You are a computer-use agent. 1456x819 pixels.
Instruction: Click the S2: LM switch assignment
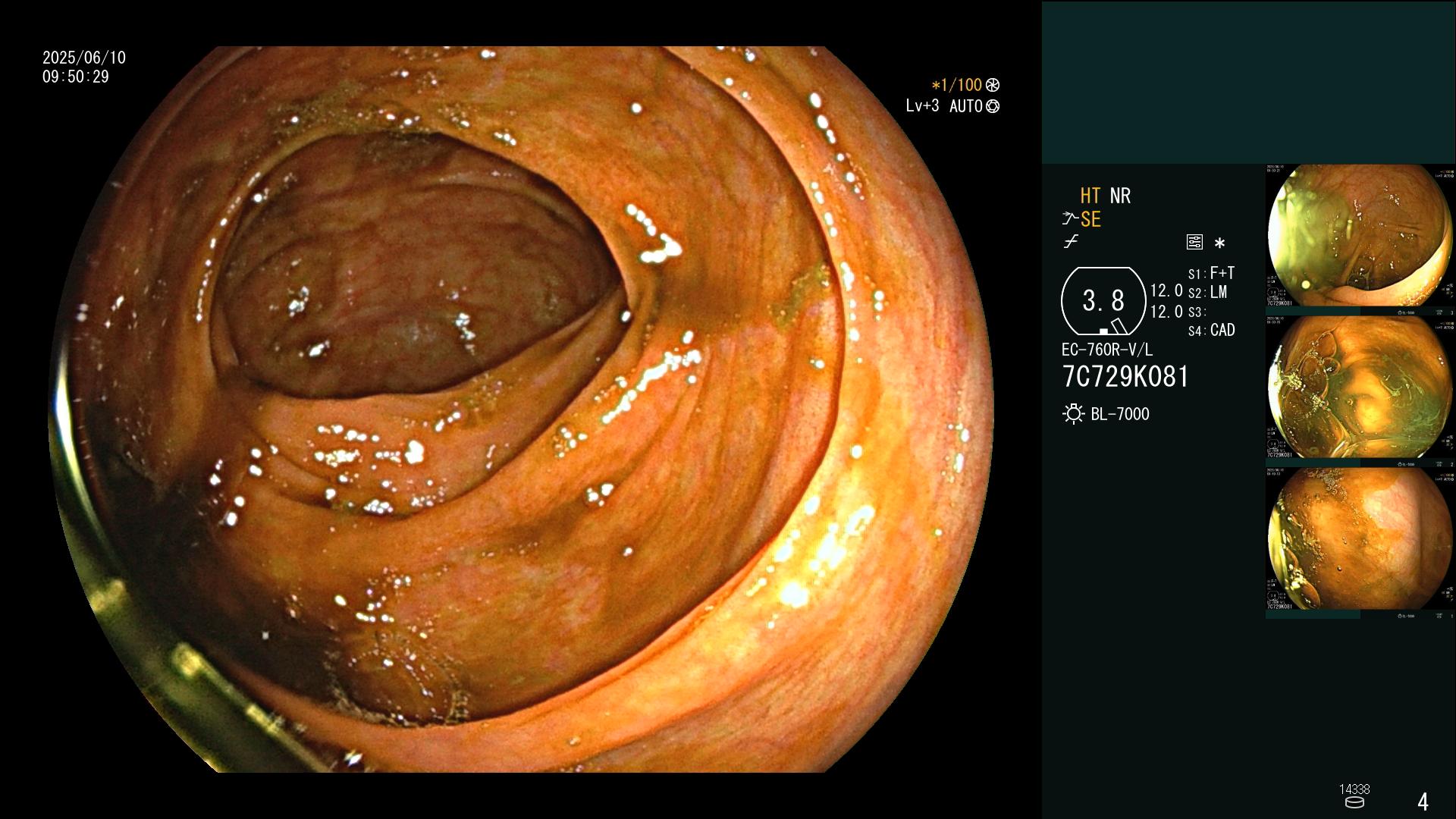click(1207, 293)
